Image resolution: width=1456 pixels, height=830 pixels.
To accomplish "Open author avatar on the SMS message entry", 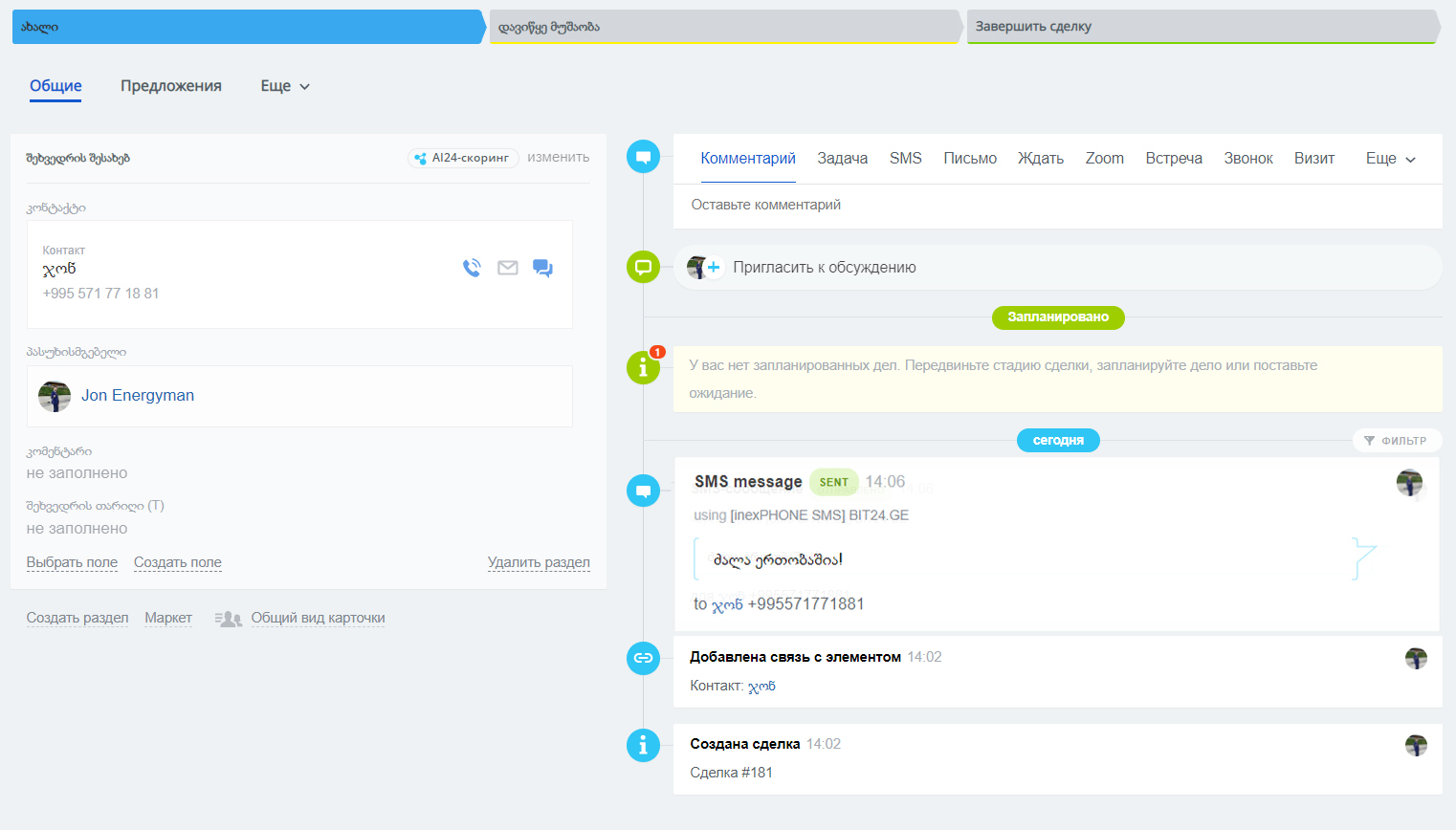I will [1409, 483].
